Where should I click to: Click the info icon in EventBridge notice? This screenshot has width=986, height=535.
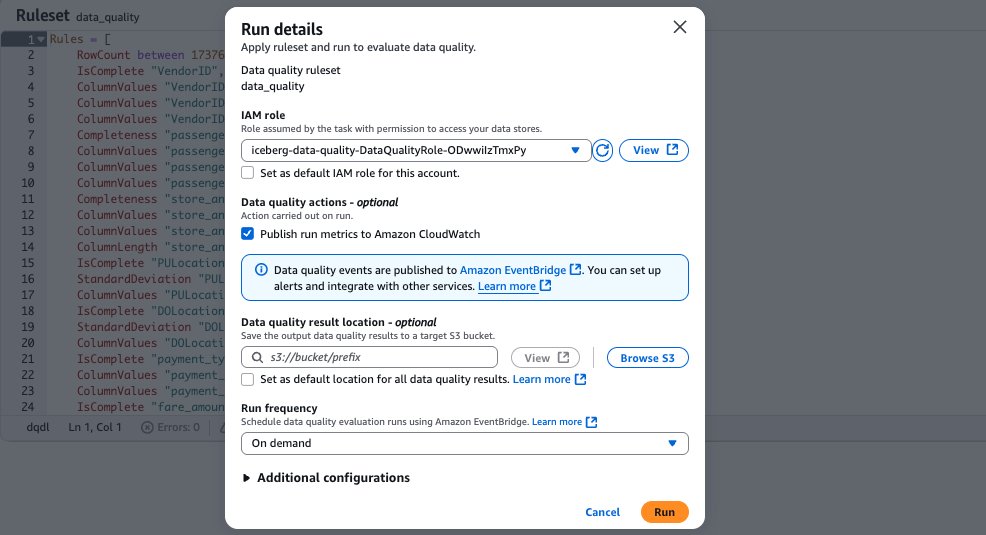tap(261, 270)
